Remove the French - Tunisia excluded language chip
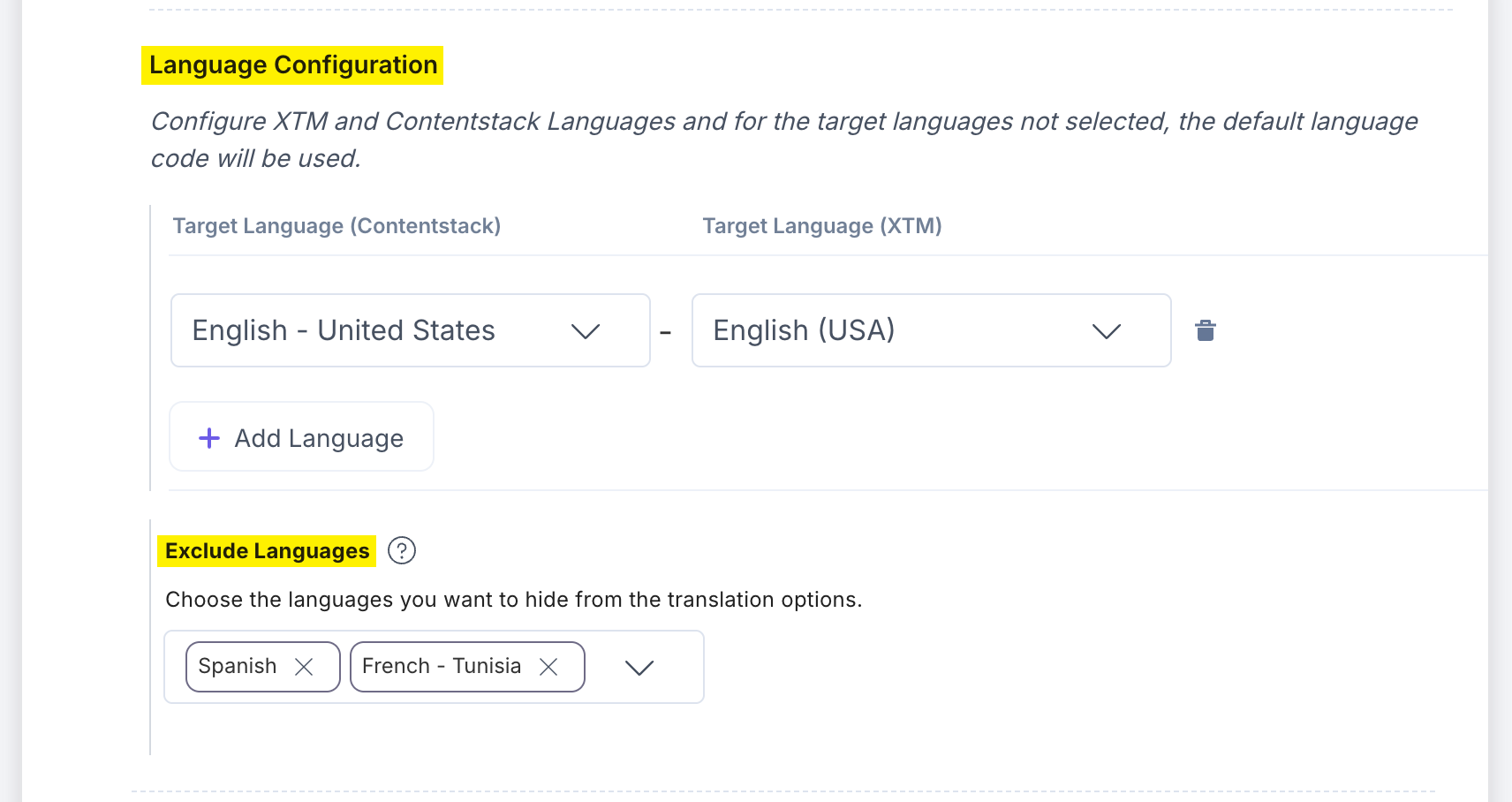Viewport: 1512px width, 802px height. point(548,667)
